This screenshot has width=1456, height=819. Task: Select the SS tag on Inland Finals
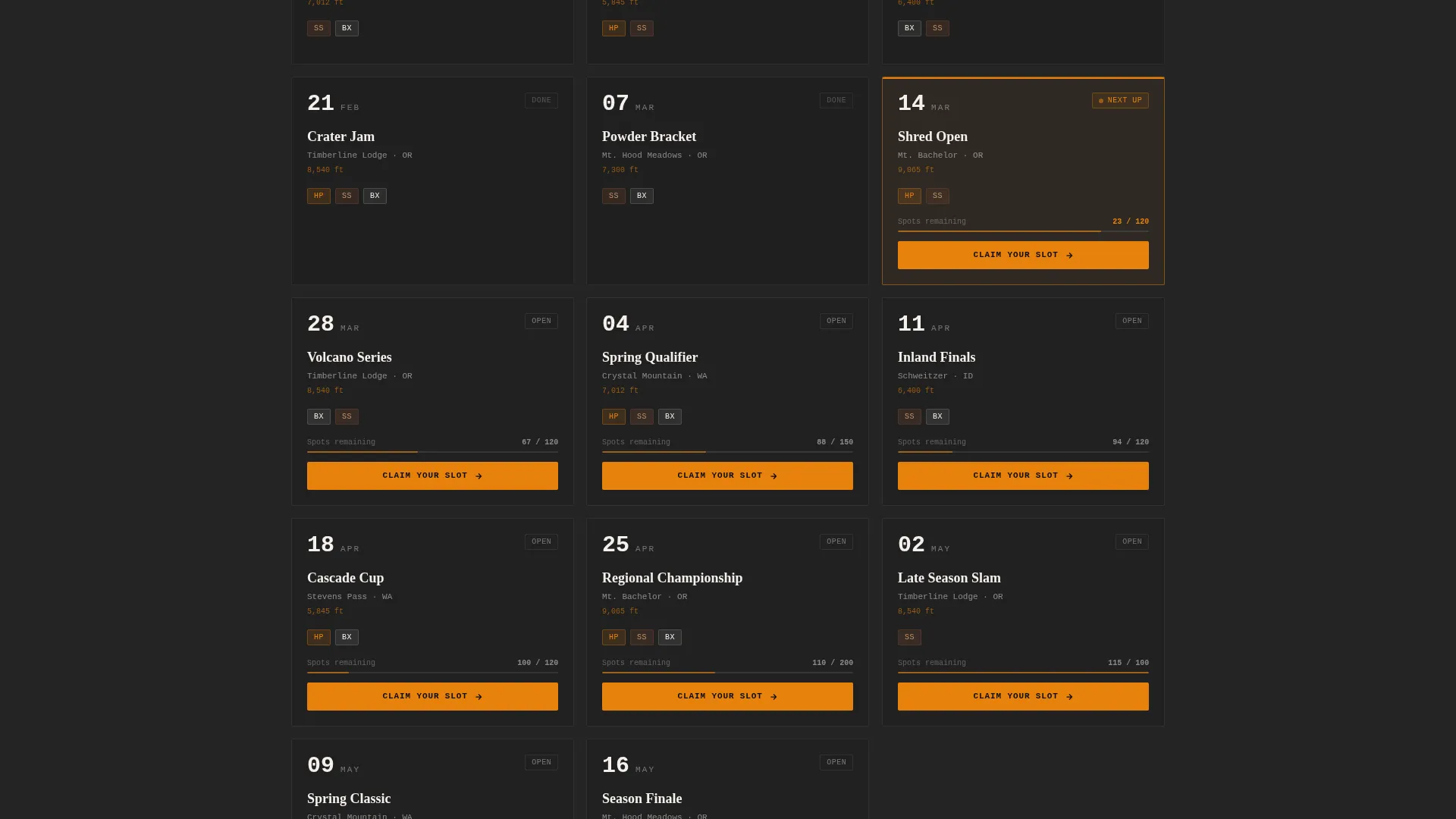tap(909, 417)
